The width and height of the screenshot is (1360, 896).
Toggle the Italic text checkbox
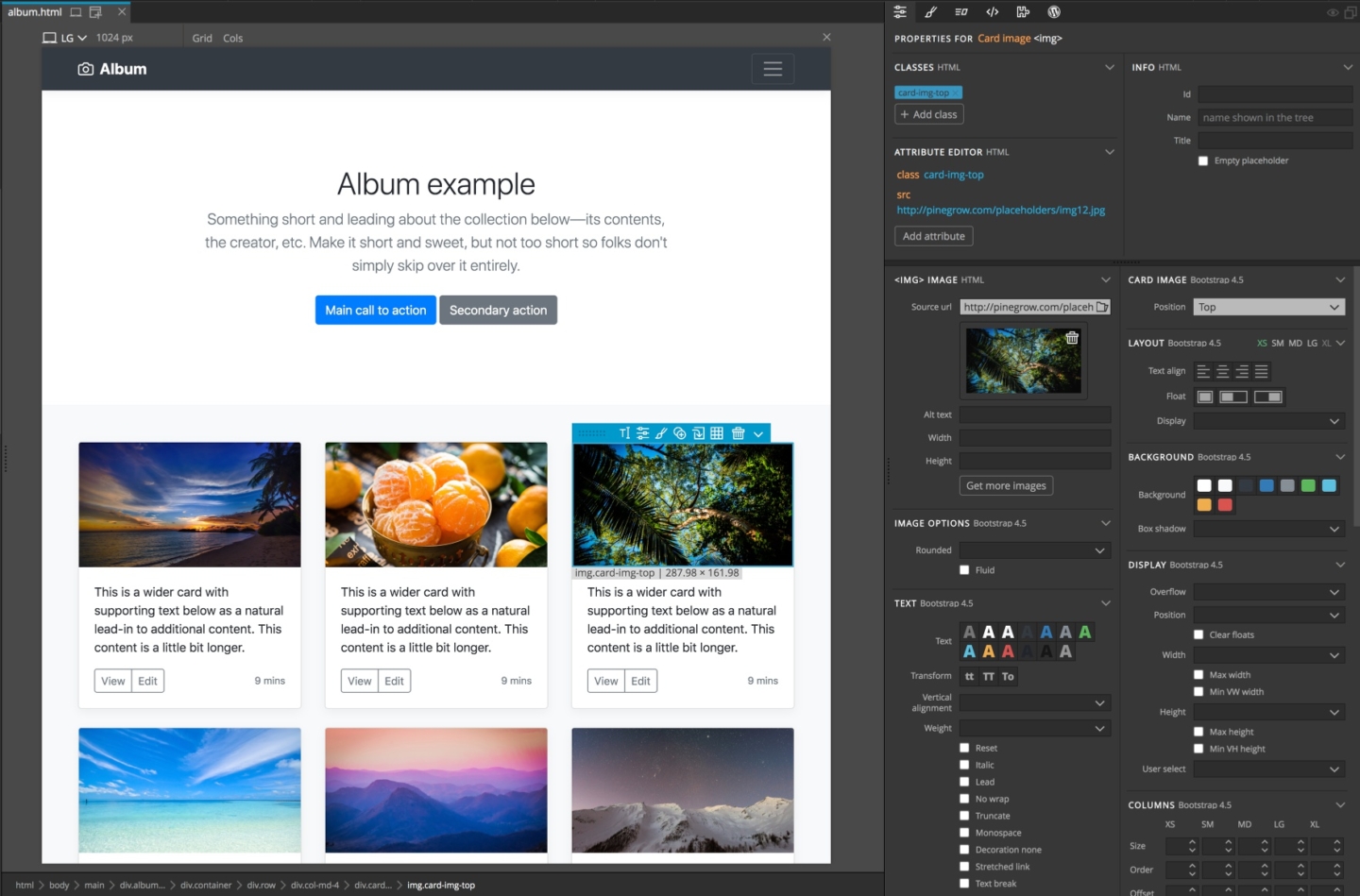pyautogui.click(x=964, y=766)
